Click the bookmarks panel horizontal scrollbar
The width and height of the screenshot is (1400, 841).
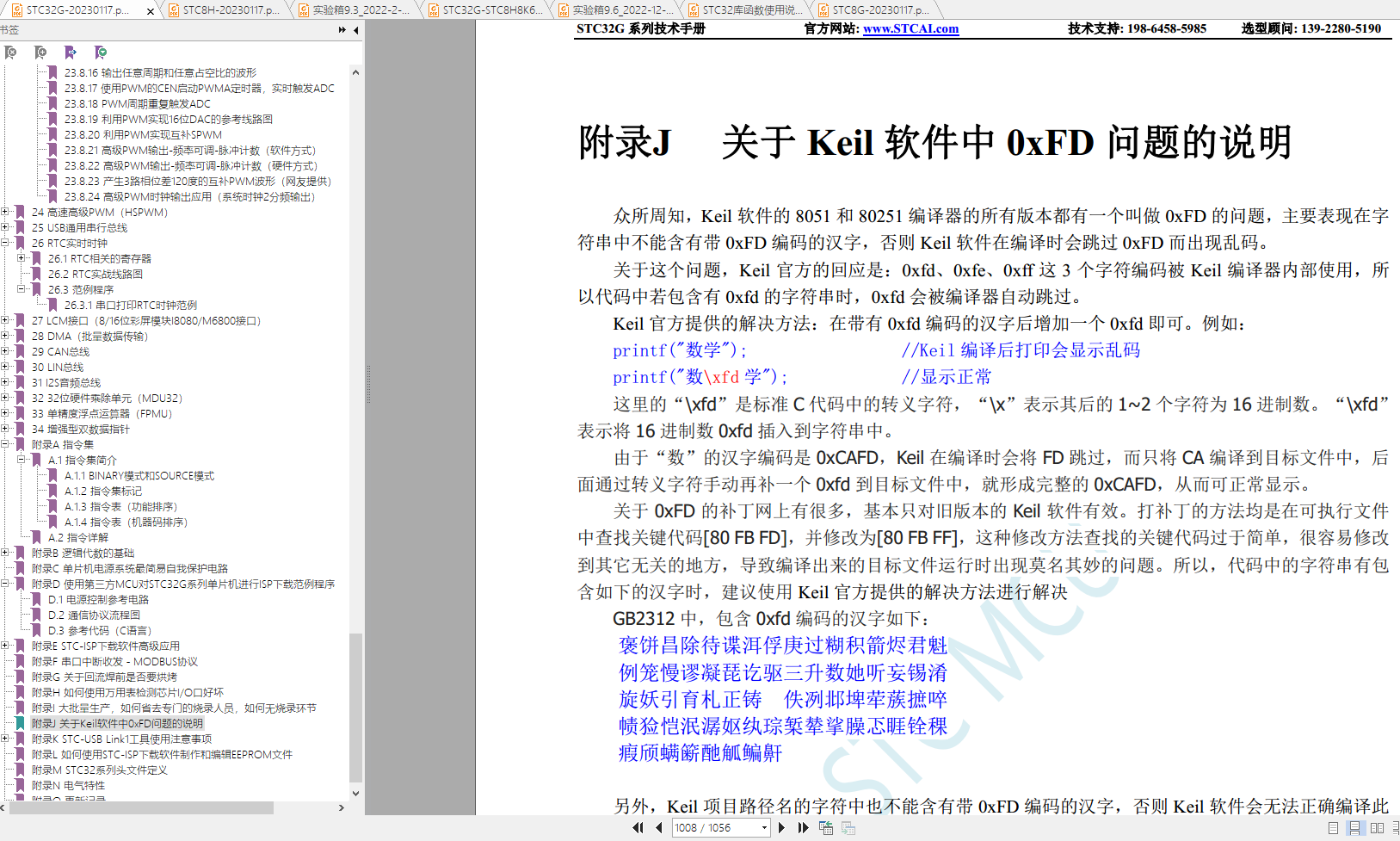click(x=141, y=807)
